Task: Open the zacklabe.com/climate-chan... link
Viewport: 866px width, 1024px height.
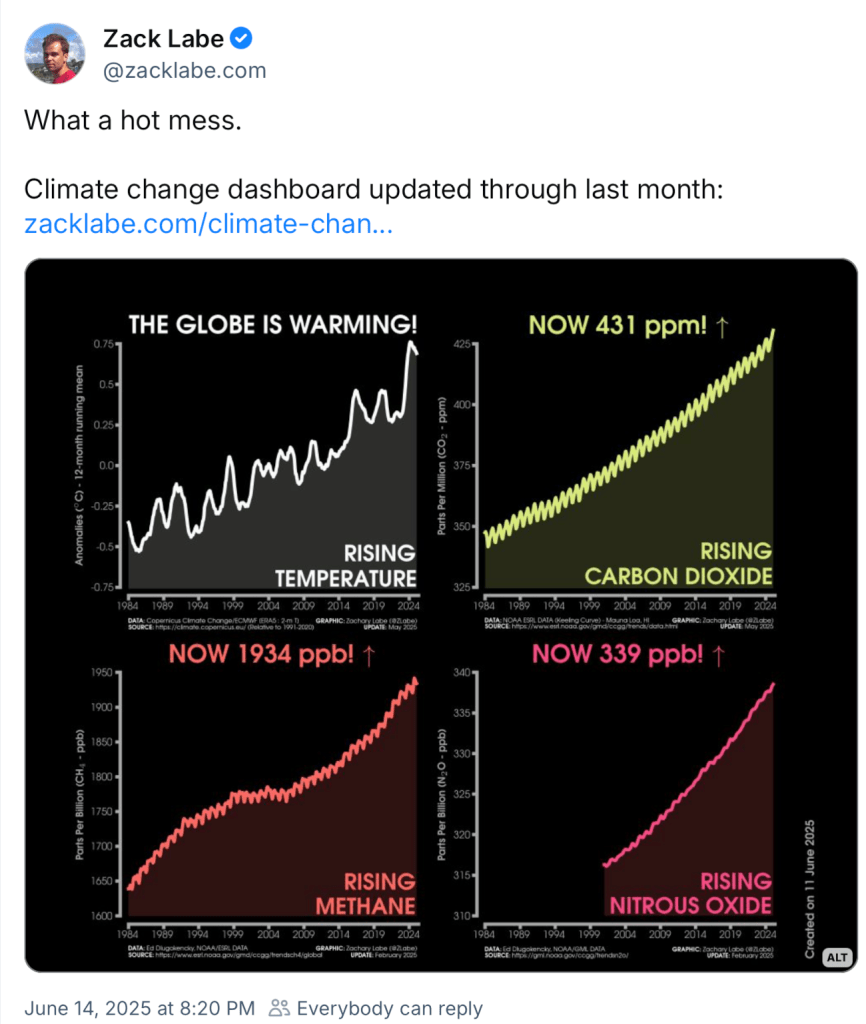Action: click(208, 224)
